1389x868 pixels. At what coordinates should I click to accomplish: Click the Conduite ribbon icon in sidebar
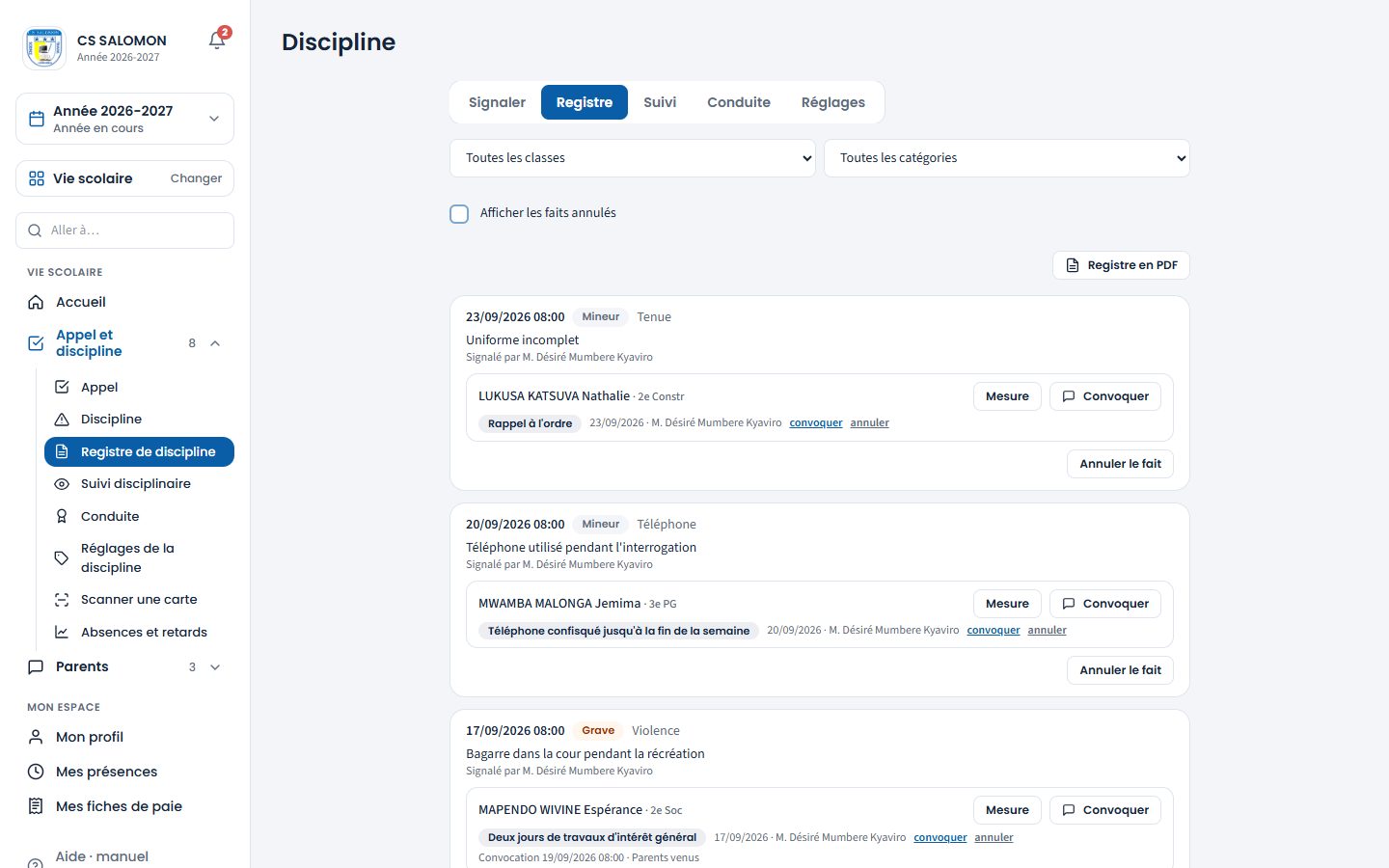[x=62, y=516]
